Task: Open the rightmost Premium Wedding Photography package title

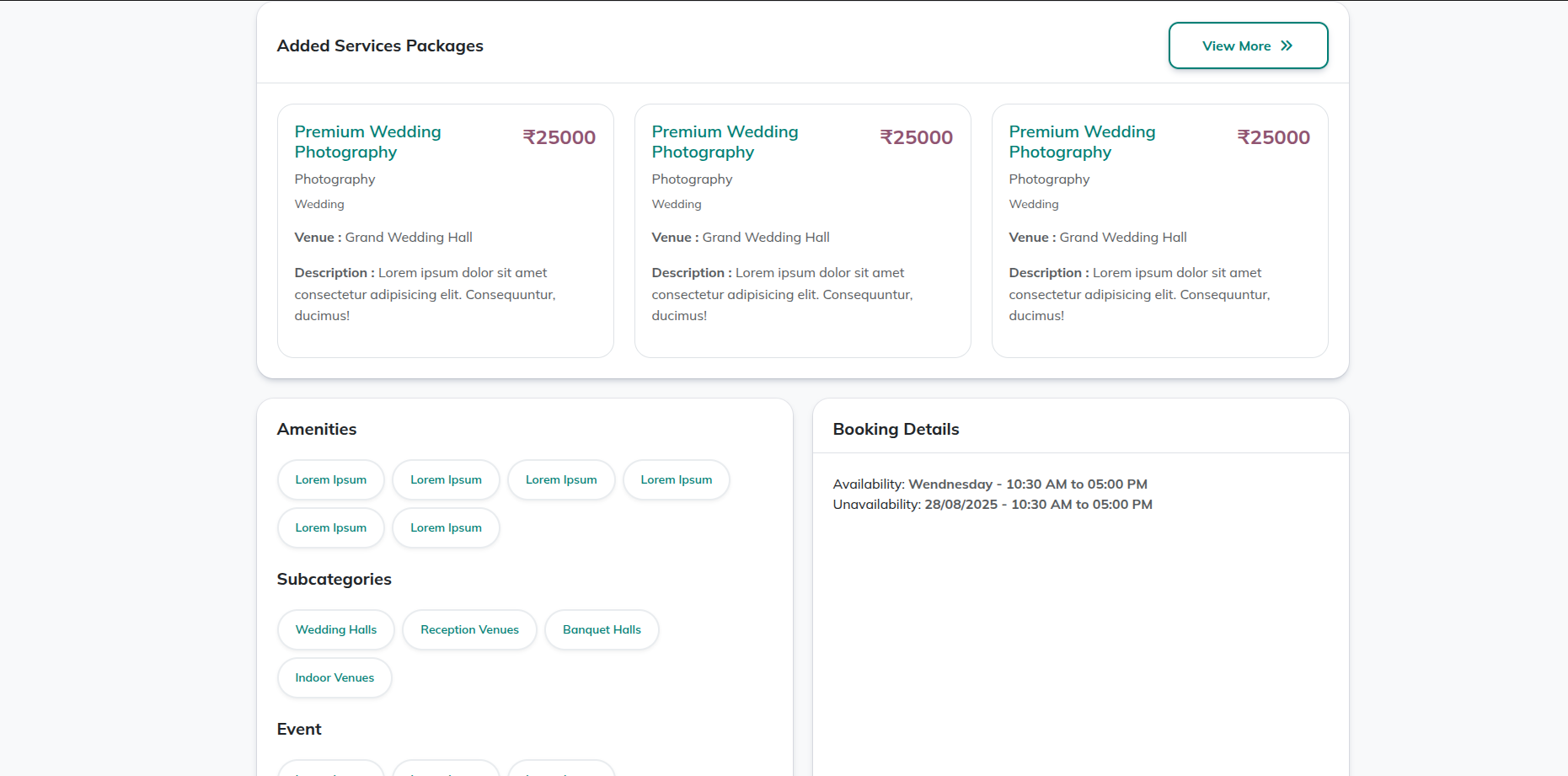Action: click(1082, 142)
